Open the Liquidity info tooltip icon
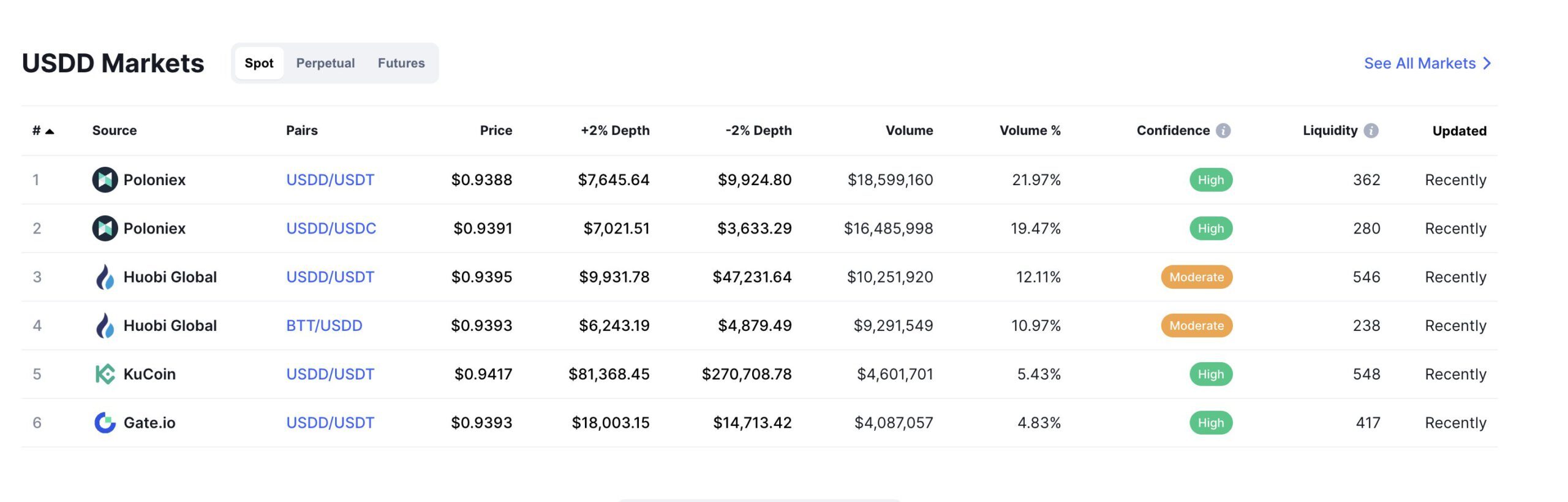 coord(1371,131)
